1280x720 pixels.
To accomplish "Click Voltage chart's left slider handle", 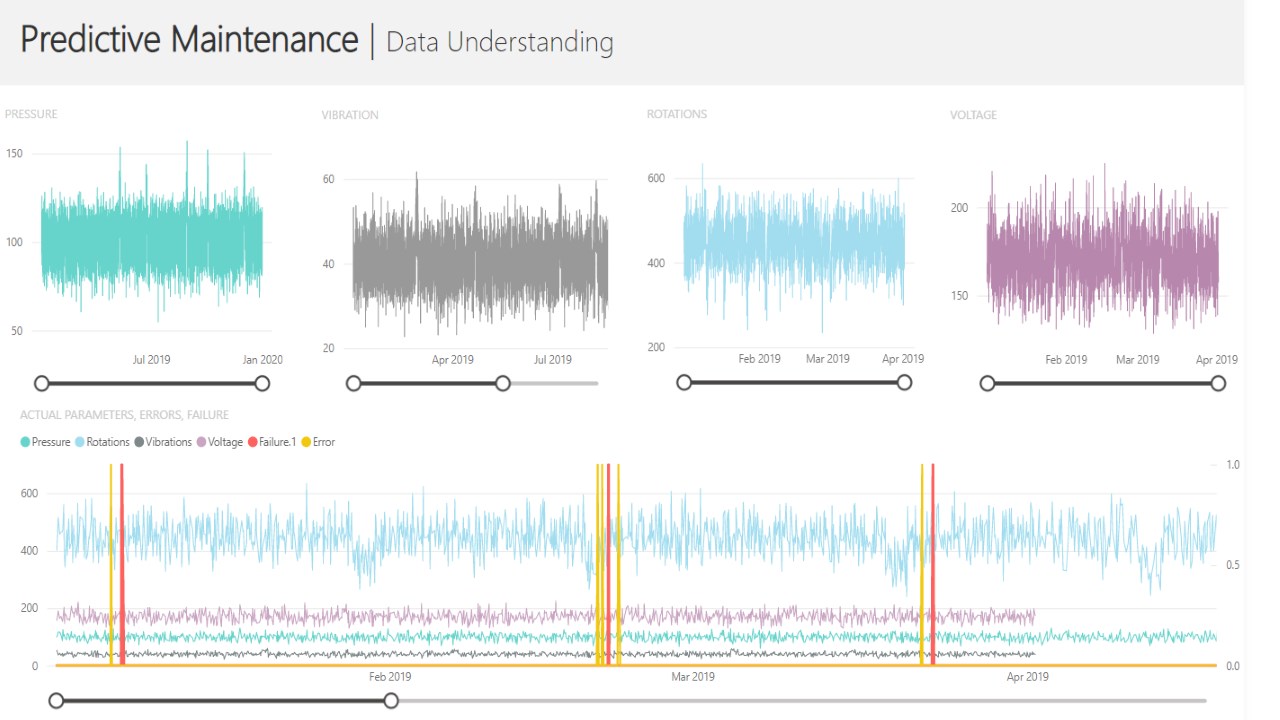I will (987, 383).
